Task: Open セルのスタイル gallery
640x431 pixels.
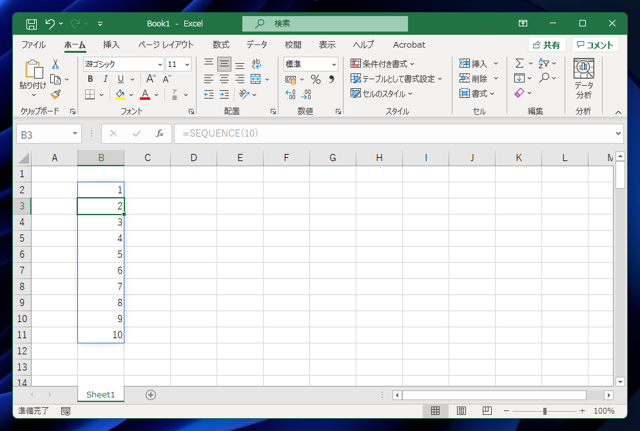Action: point(382,93)
